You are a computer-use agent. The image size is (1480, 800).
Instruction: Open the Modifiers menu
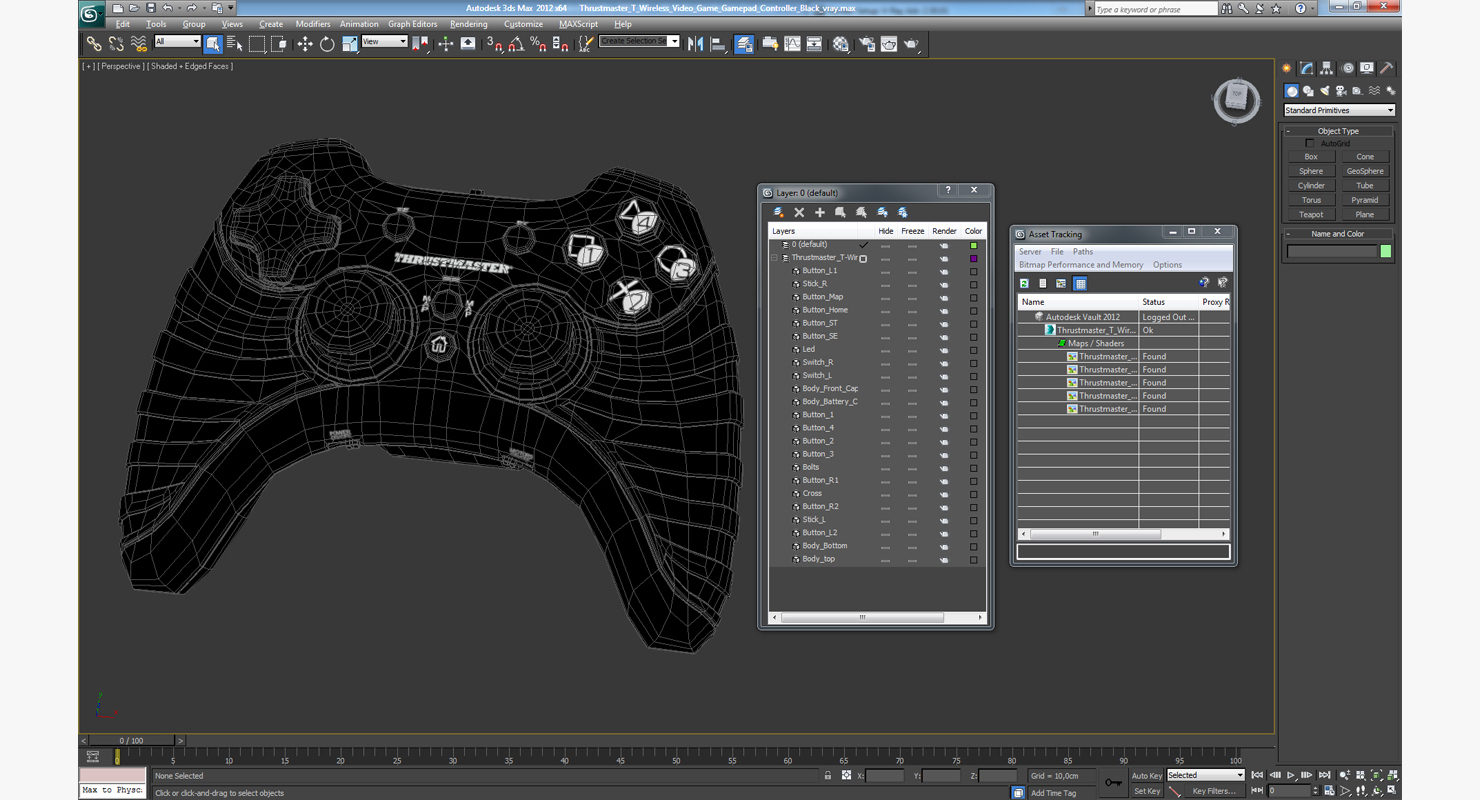313,24
